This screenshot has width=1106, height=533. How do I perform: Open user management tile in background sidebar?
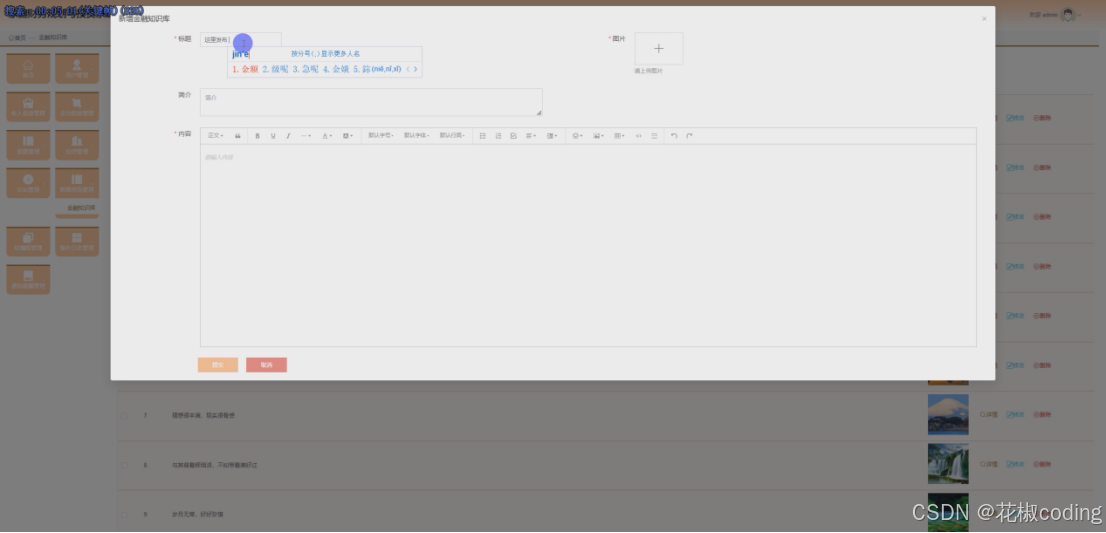77,68
